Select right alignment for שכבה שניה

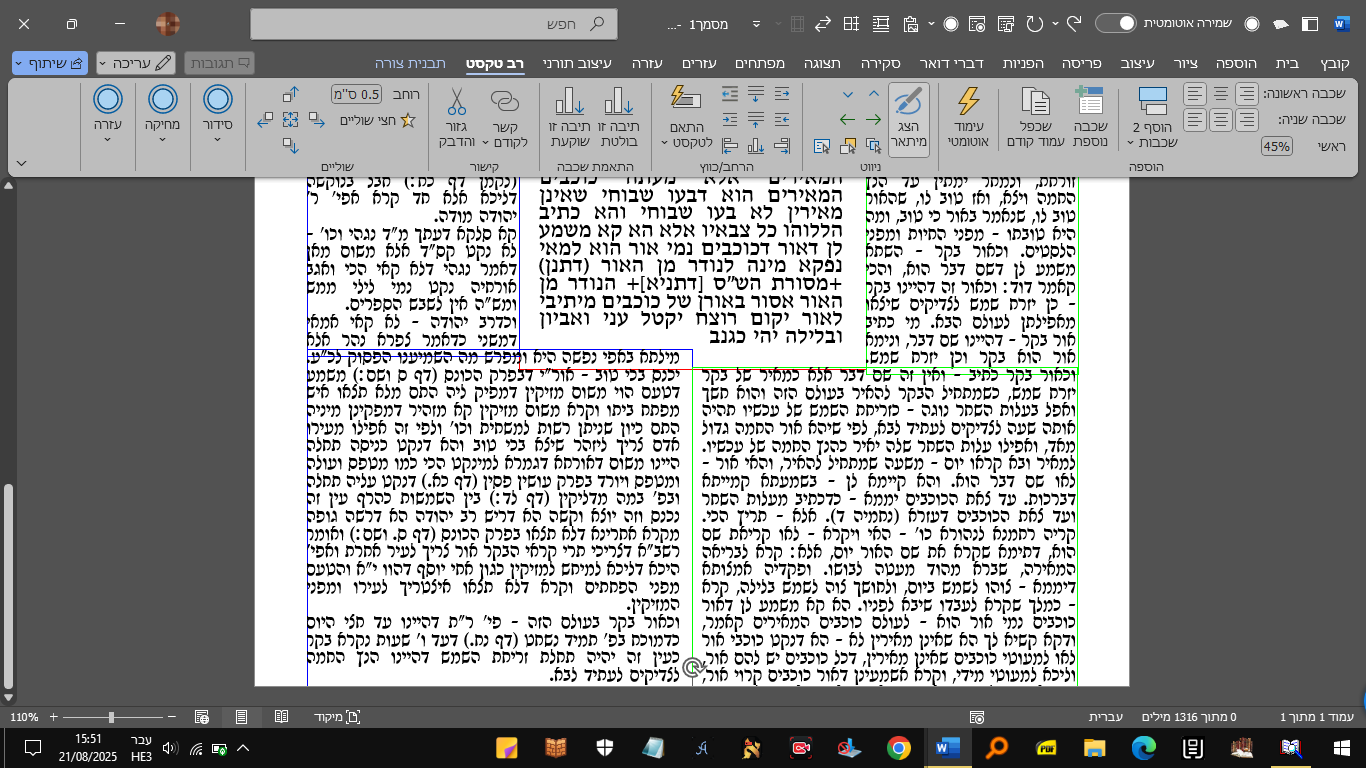tap(1247, 120)
